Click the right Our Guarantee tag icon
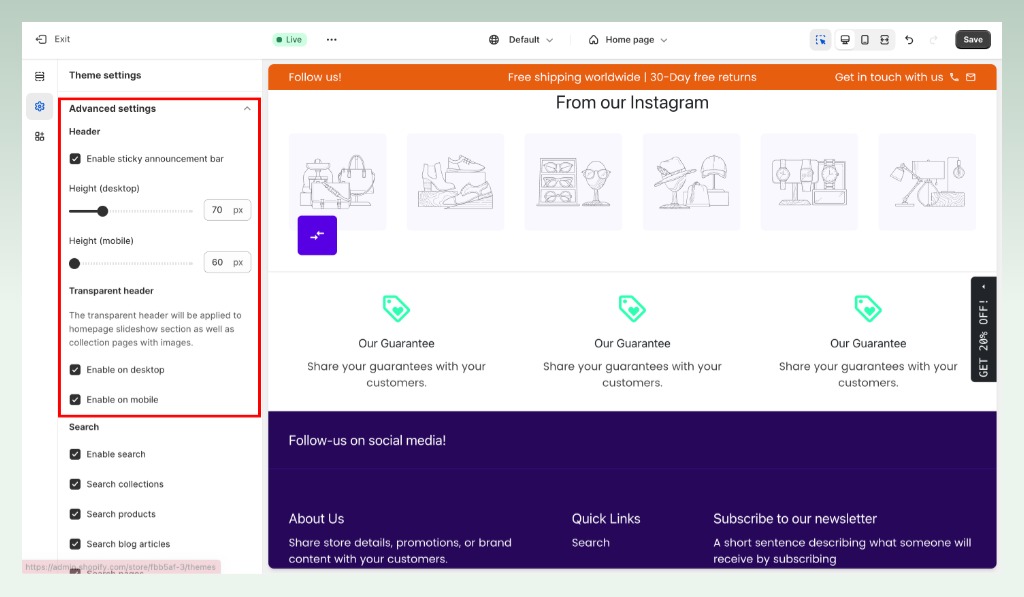This screenshot has height=597, width=1024. pos(868,308)
